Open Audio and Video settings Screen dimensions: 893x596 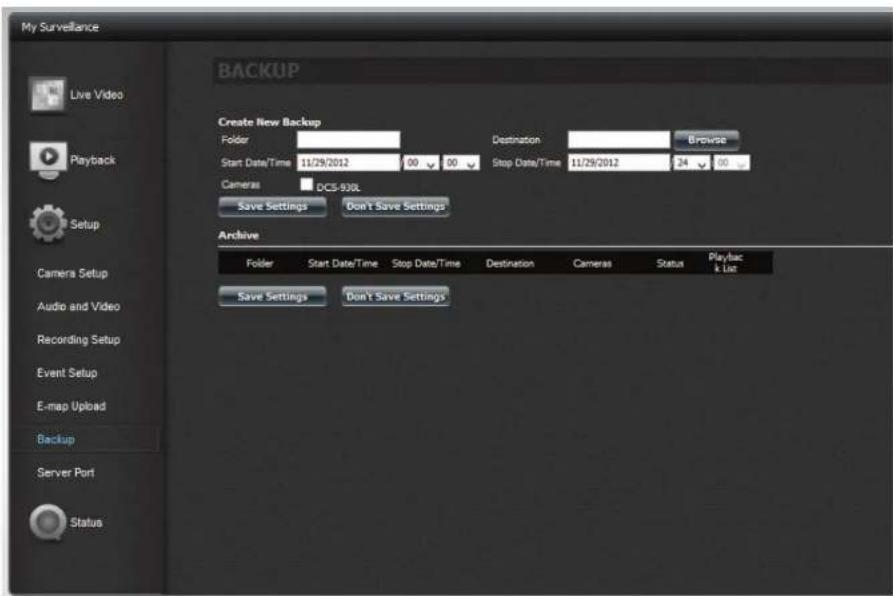(78, 306)
